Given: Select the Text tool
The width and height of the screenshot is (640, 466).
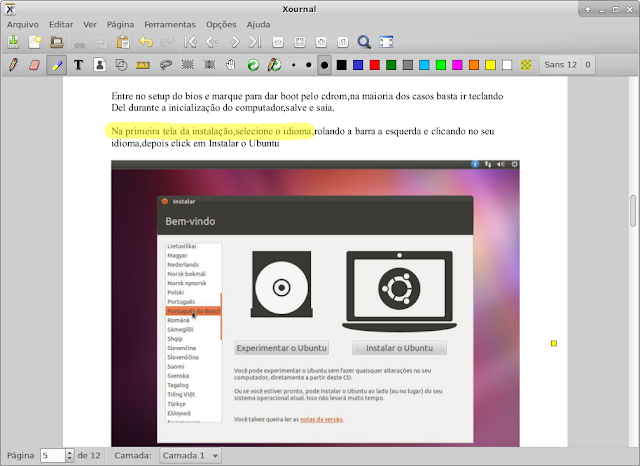Looking at the screenshot, I should (78, 65).
